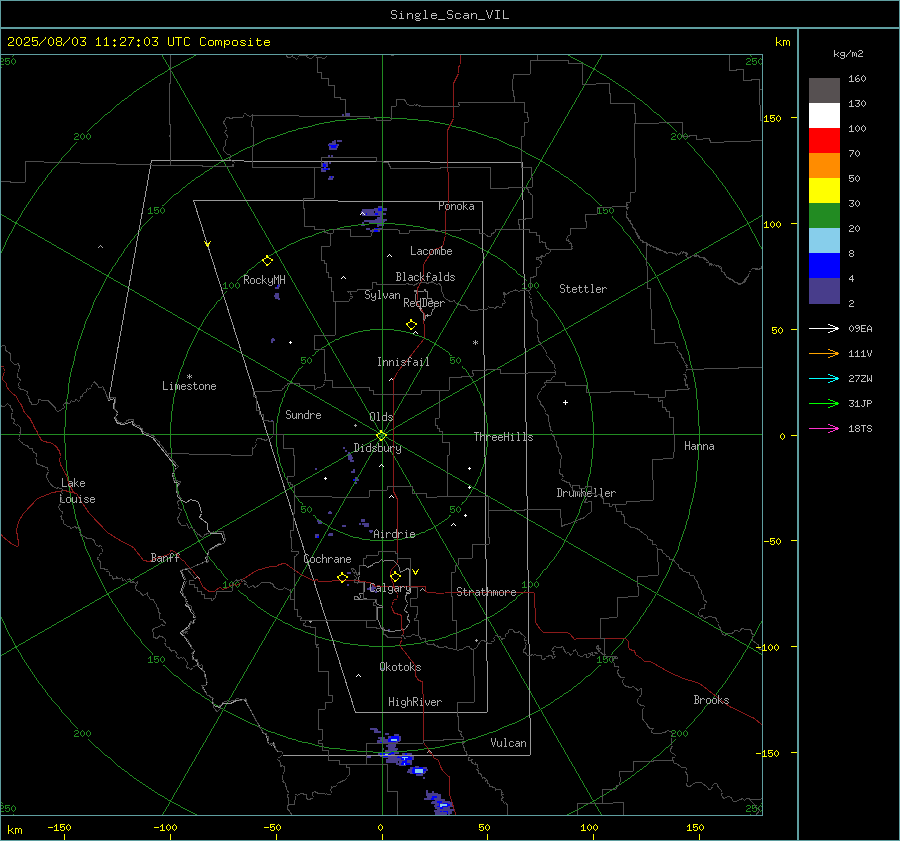Select the yellow diamond marker below RedDeer
Viewport: 900px width, 841px height.
pyautogui.click(x=411, y=325)
